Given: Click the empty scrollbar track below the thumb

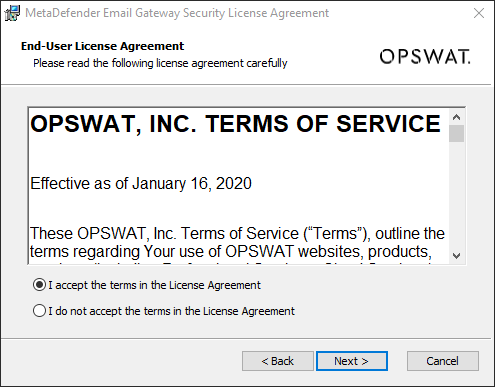Looking at the screenshot, I should coord(456,195).
